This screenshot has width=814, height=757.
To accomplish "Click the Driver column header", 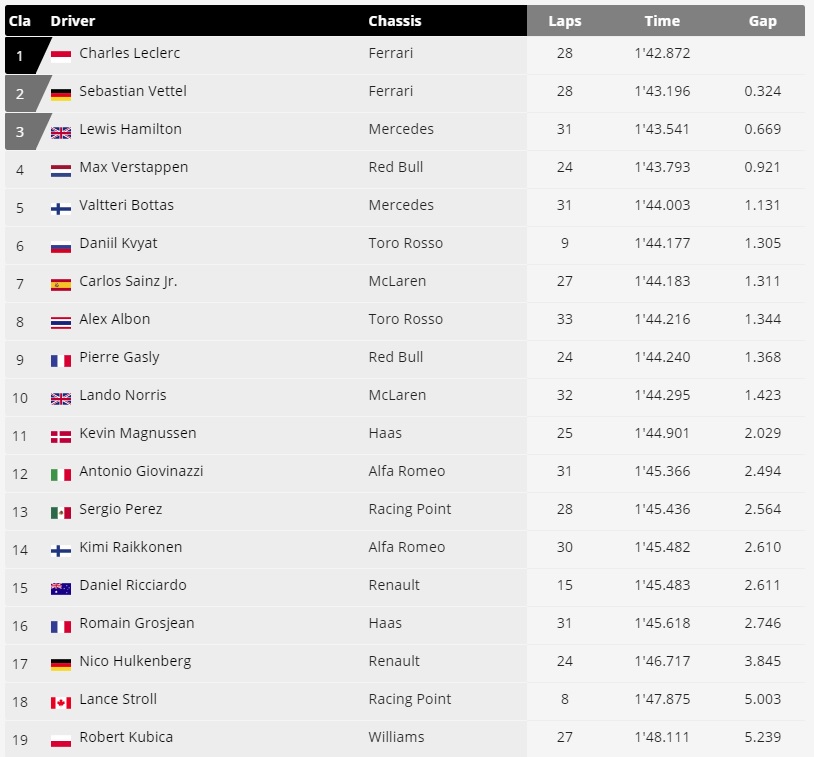I will [73, 21].
